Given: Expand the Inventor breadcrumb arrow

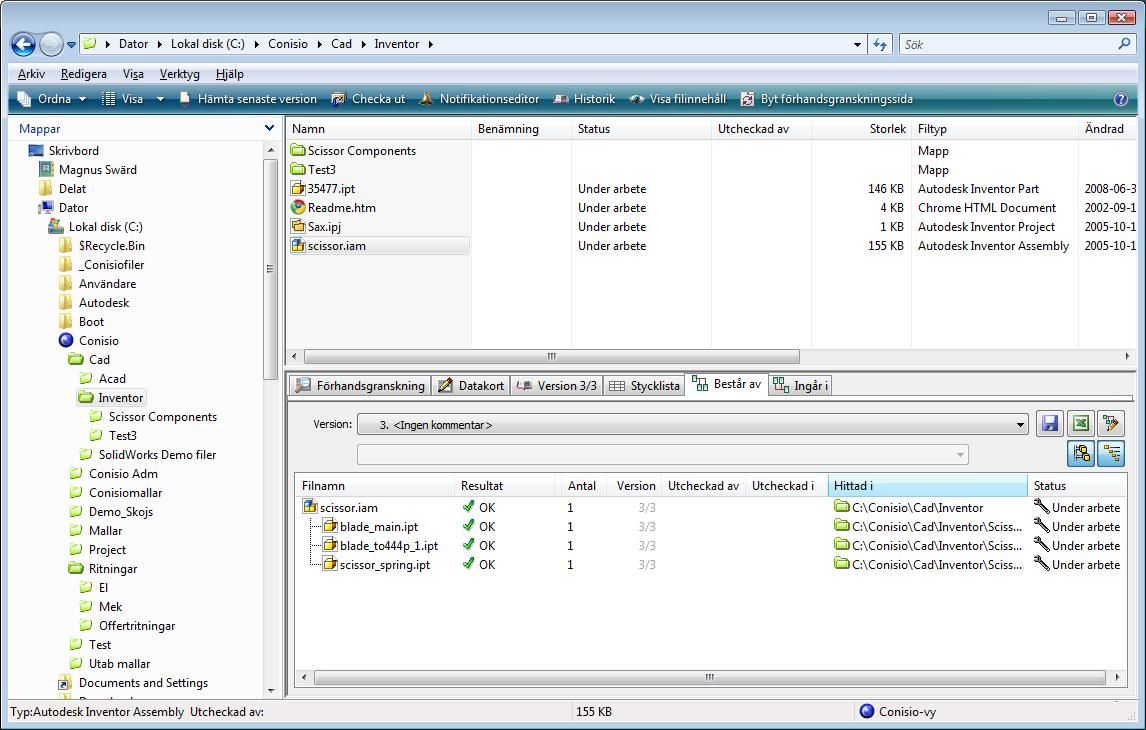Looking at the screenshot, I should 430,44.
